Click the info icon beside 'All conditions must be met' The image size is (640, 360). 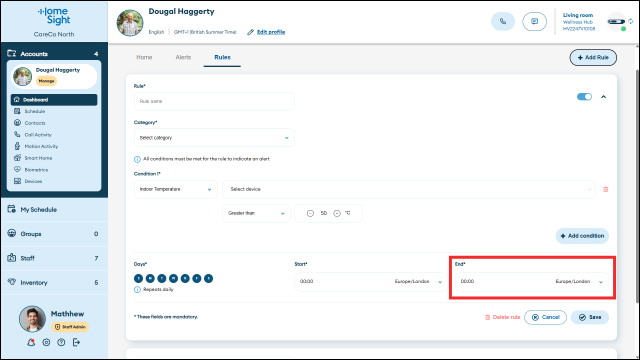click(x=137, y=159)
